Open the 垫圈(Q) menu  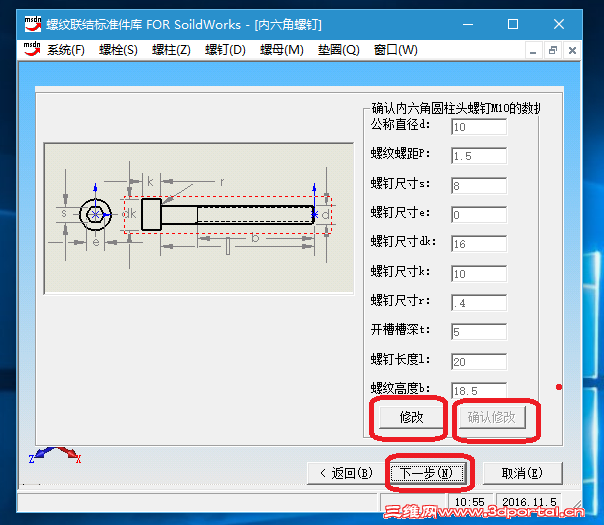(339, 50)
